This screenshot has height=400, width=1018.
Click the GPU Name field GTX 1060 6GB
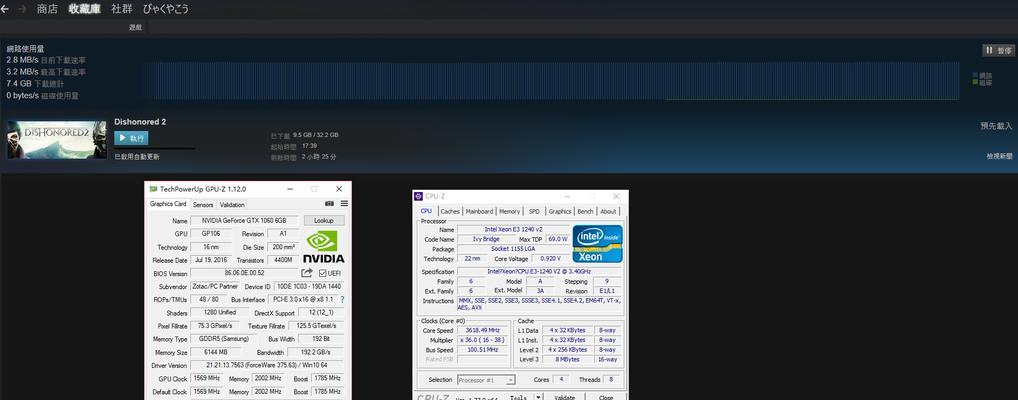click(x=245, y=221)
